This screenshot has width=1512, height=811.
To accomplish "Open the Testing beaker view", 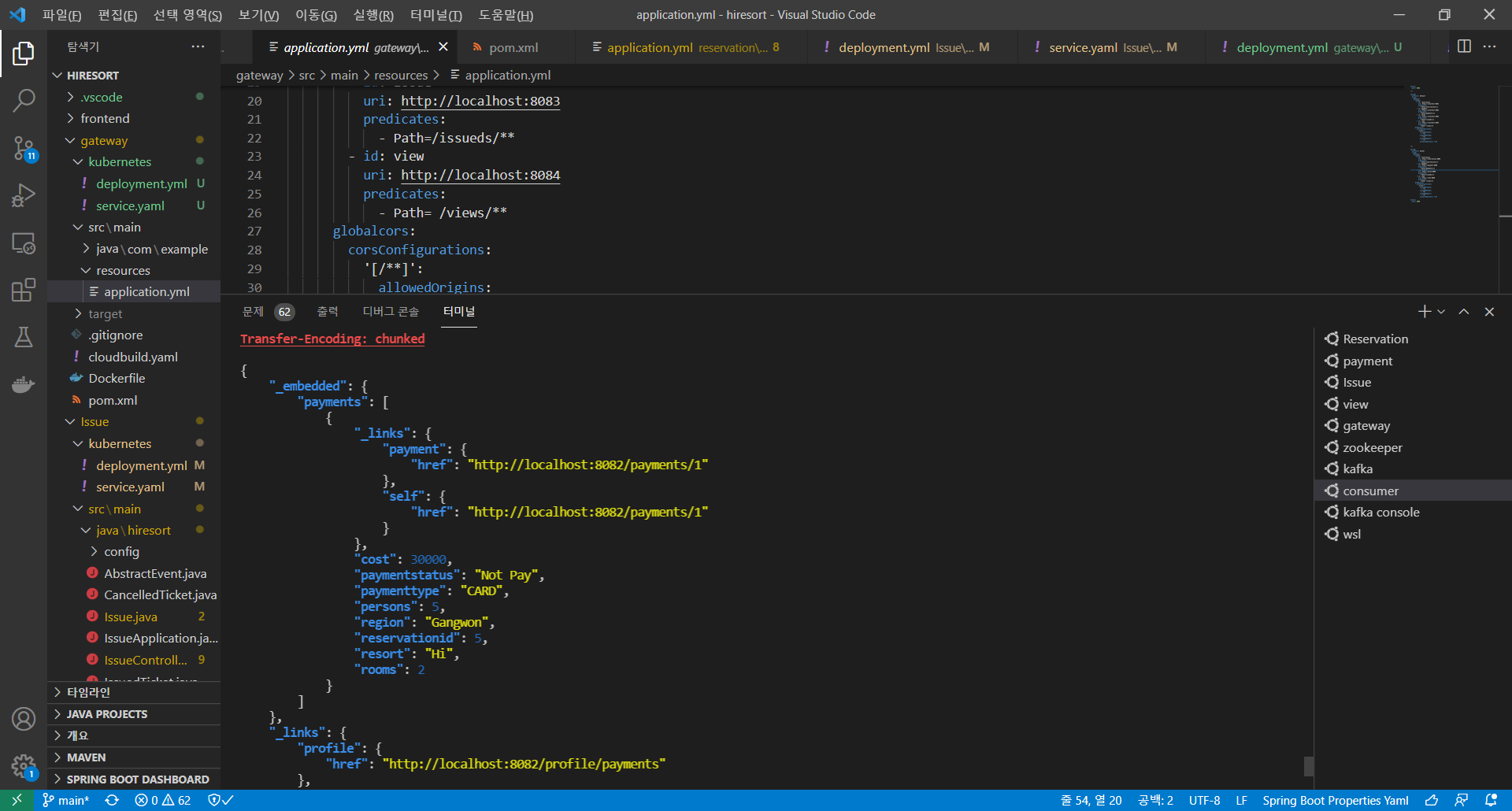I will pyautogui.click(x=24, y=337).
